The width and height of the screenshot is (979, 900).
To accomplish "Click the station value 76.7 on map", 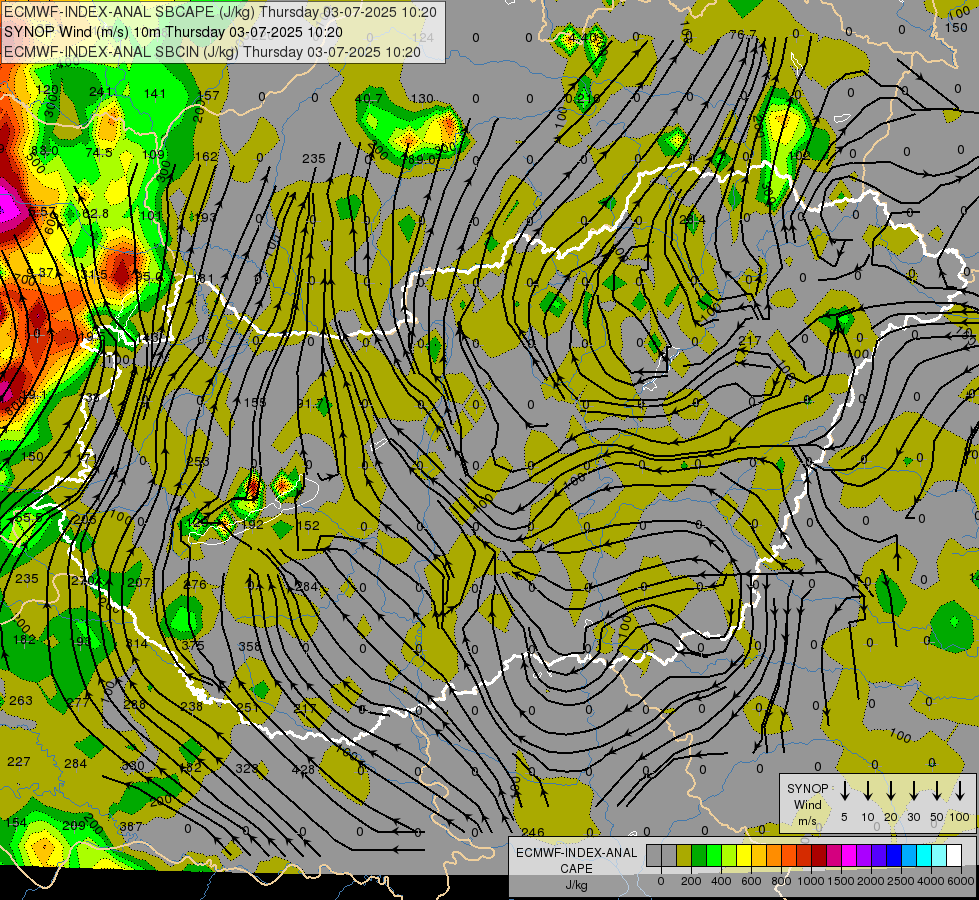I will pyautogui.click(x=743, y=34).
